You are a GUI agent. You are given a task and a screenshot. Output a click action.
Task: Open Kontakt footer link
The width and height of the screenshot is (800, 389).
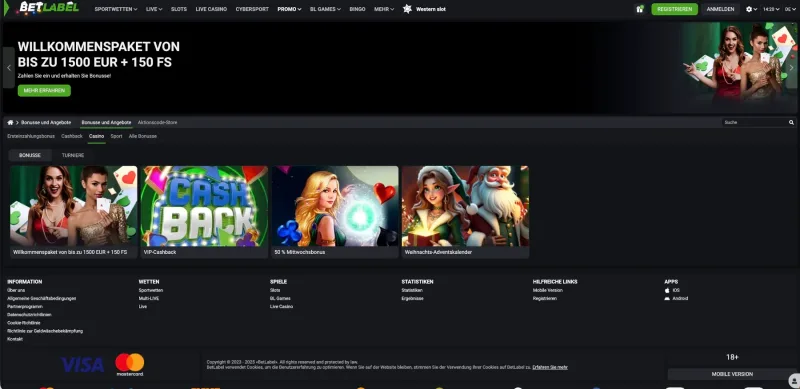coord(15,339)
